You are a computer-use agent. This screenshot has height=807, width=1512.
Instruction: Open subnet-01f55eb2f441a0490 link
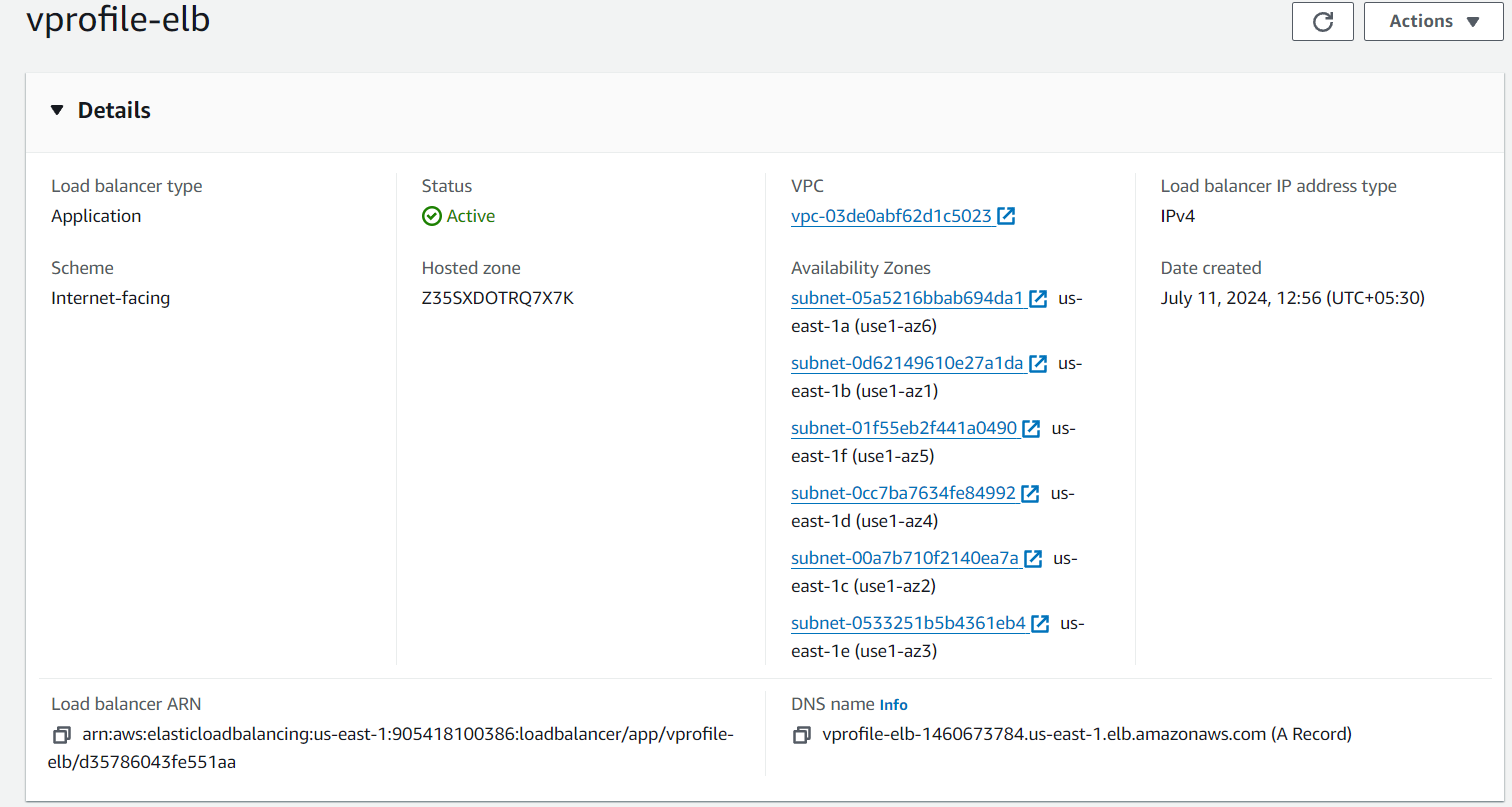tap(904, 428)
